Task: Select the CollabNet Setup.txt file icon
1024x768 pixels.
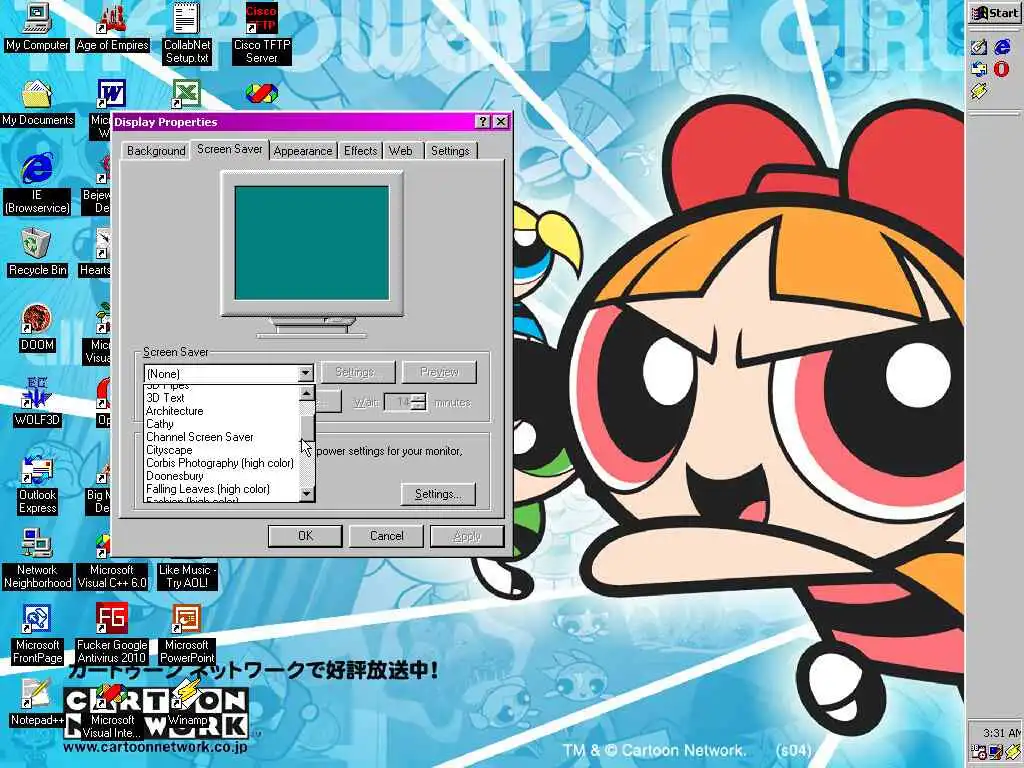Action: pos(187,34)
